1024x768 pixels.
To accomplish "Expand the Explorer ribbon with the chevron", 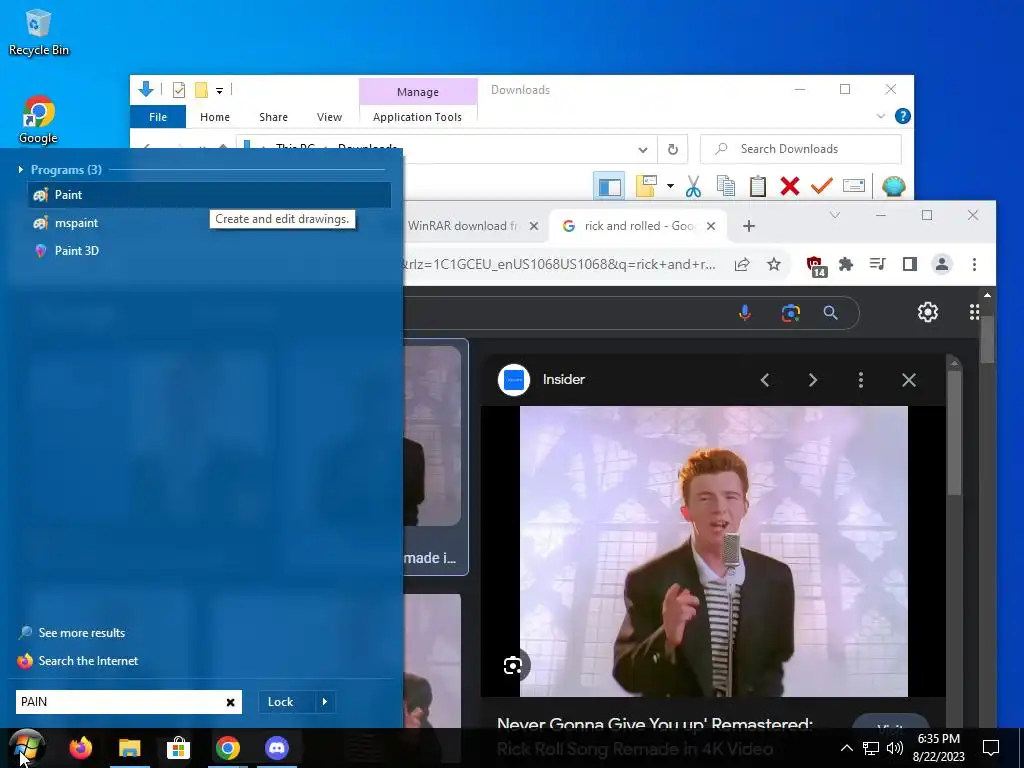I will click(880, 116).
